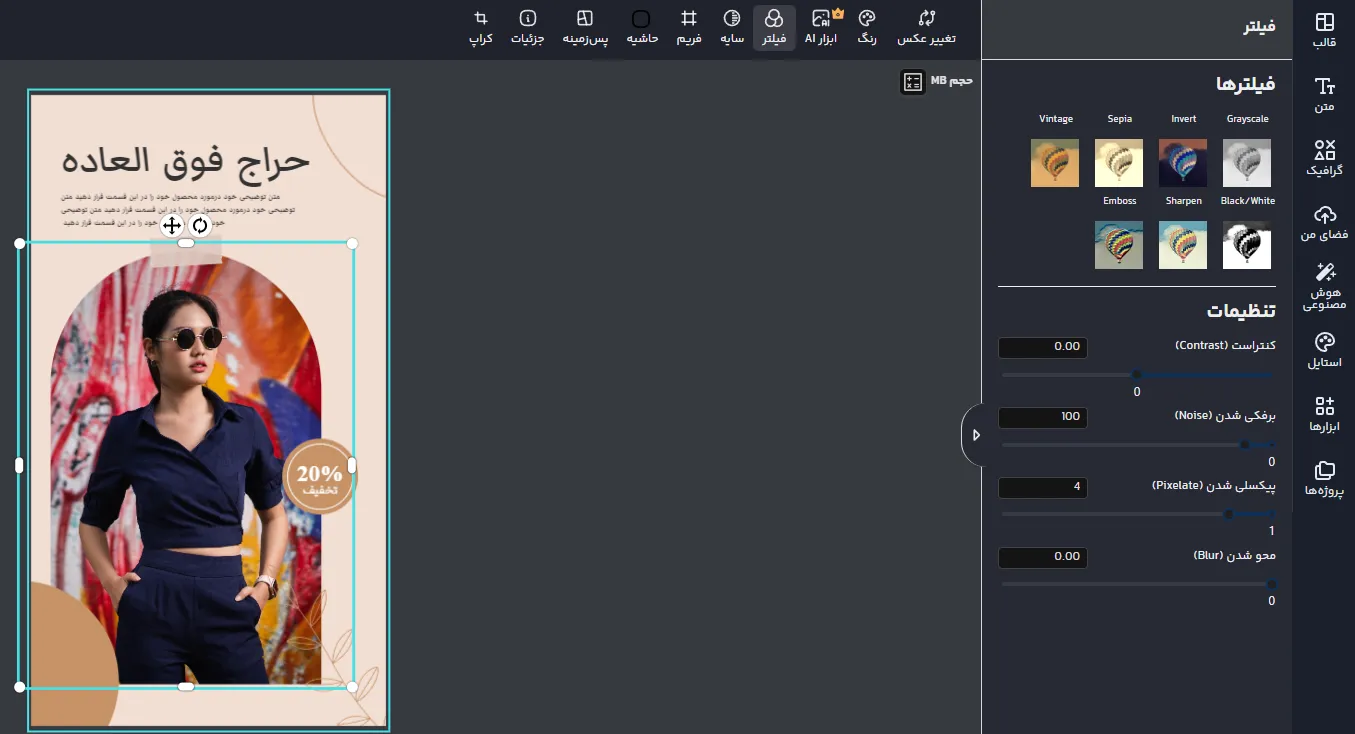Apply the Invert filter thumbnail

(x=1183, y=163)
